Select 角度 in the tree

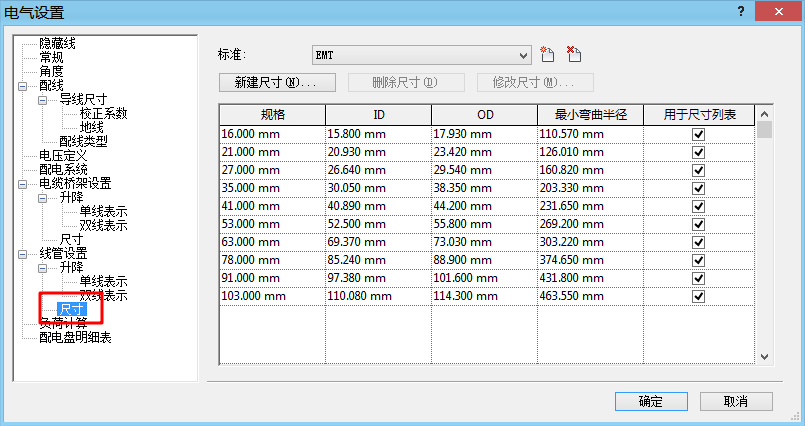(51, 71)
